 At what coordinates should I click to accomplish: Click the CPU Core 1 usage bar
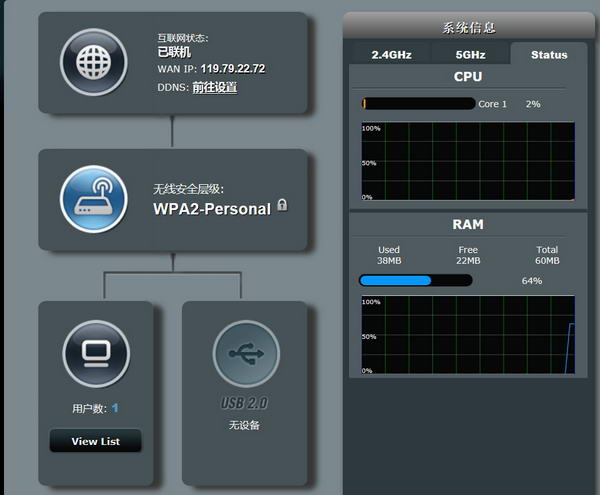click(418, 104)
